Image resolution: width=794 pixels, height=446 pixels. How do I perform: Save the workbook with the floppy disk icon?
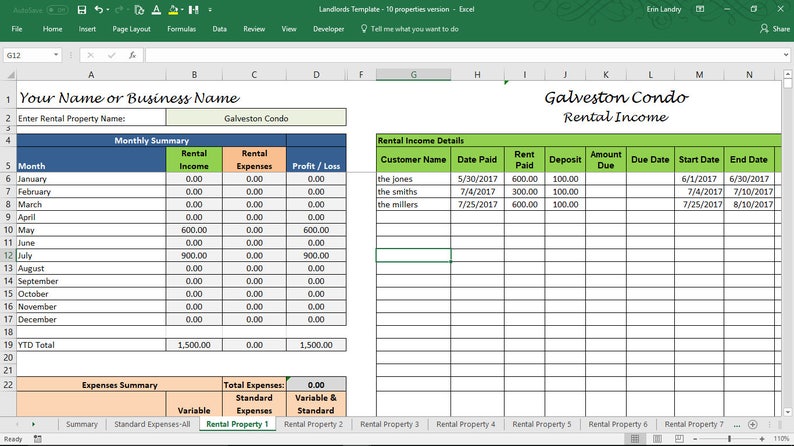[x=82, y=10]
